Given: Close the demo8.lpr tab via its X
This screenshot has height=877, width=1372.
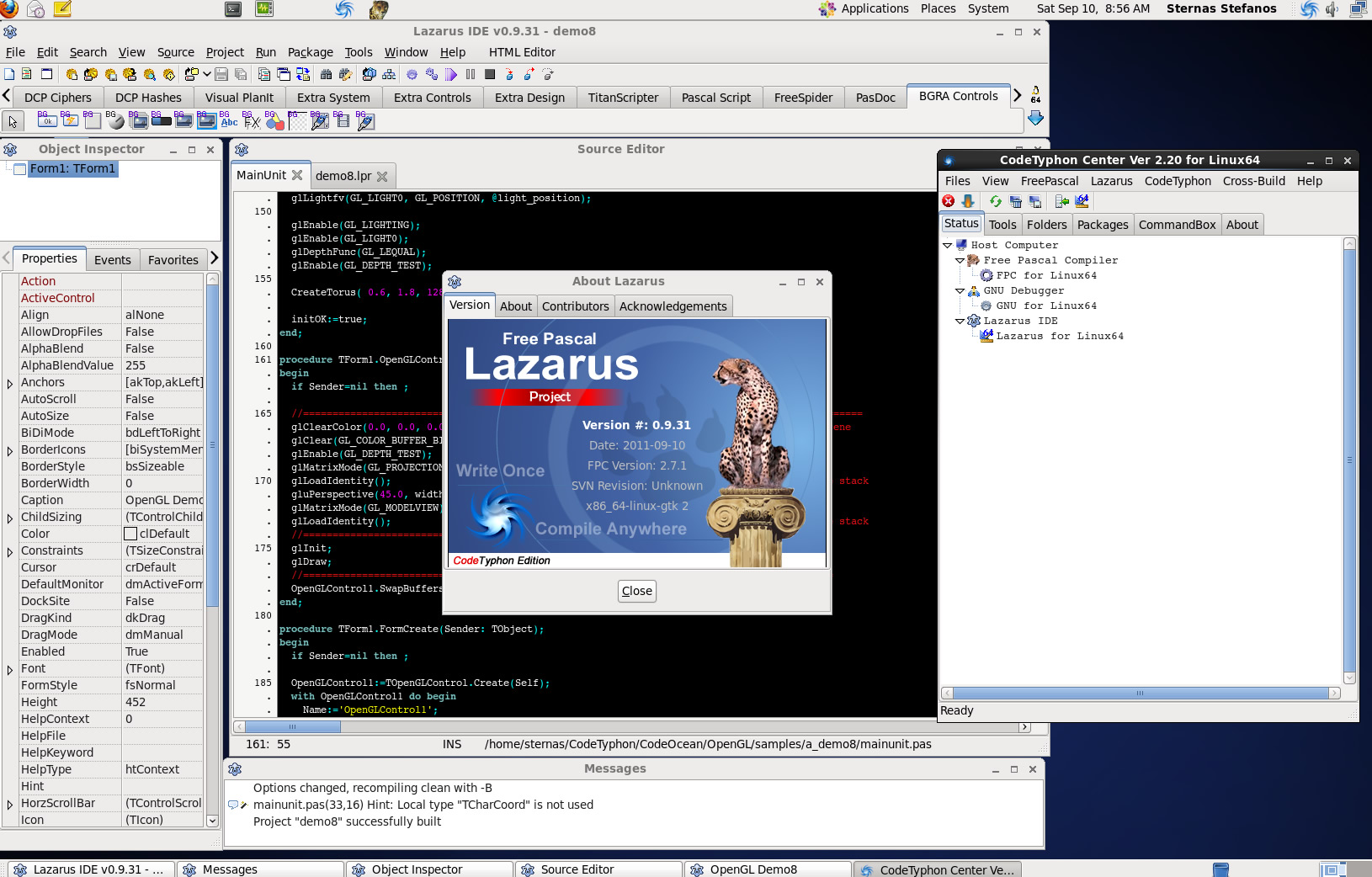Looking at the screenshot, I should pyautogui.click(x=382, y=176).
